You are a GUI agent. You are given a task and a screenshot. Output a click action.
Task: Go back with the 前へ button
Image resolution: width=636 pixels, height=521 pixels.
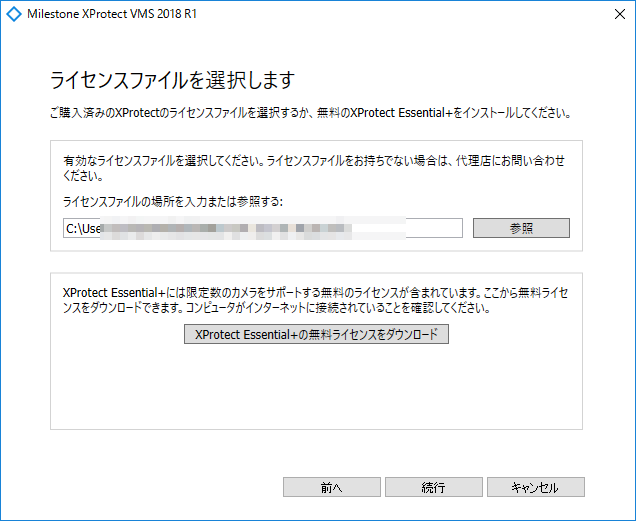(x=332, y=487)
